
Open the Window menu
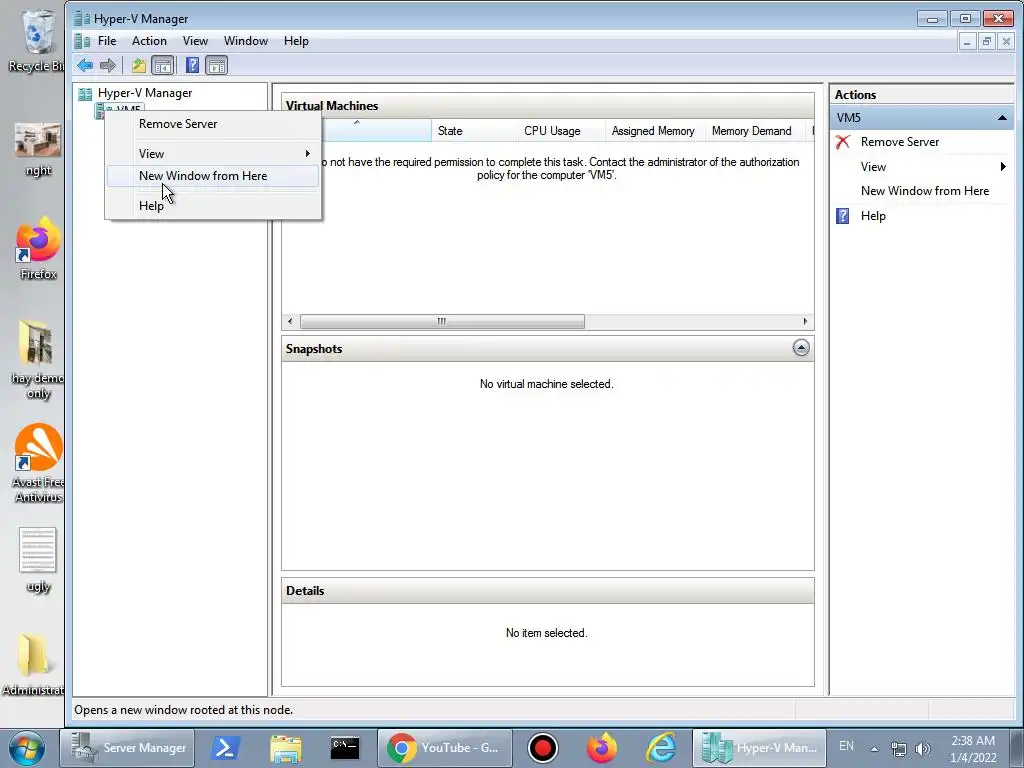click(246, 40)
